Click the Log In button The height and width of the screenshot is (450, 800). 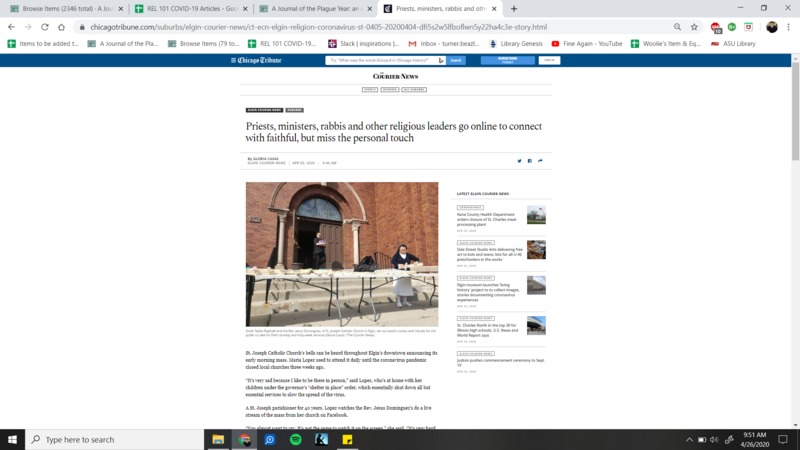coord(549,60)
